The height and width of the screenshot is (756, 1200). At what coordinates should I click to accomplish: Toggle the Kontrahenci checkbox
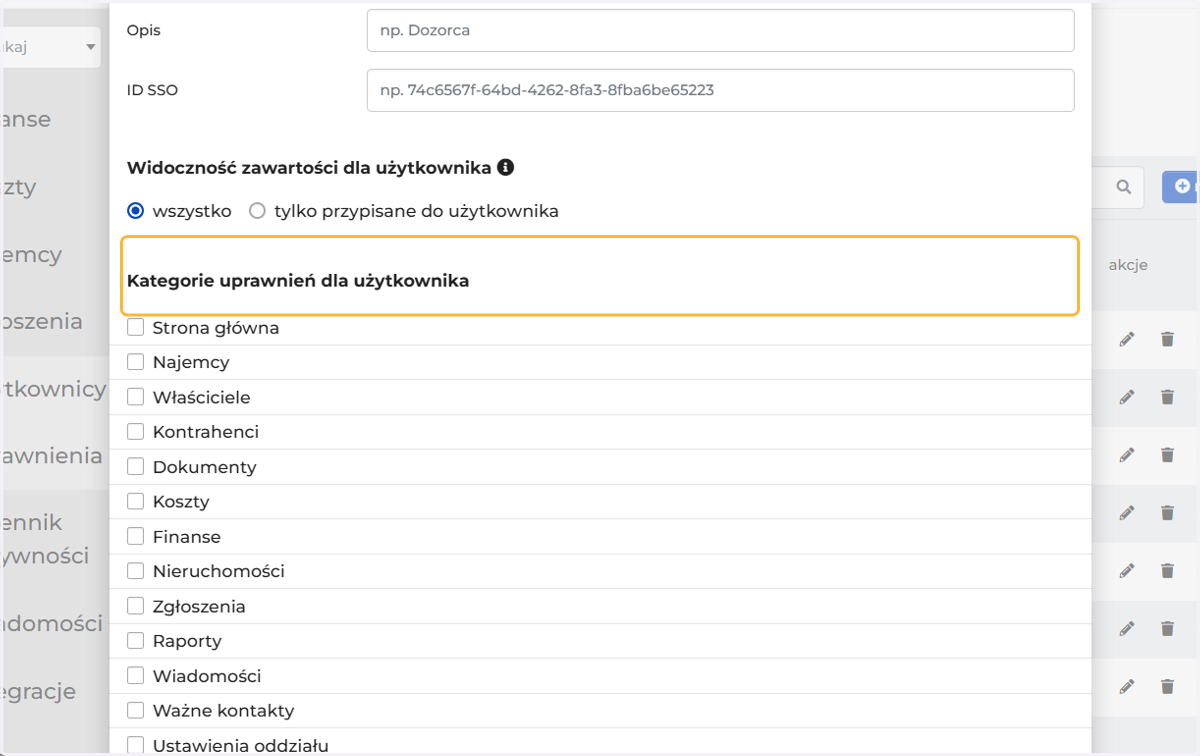coord(136,432)
